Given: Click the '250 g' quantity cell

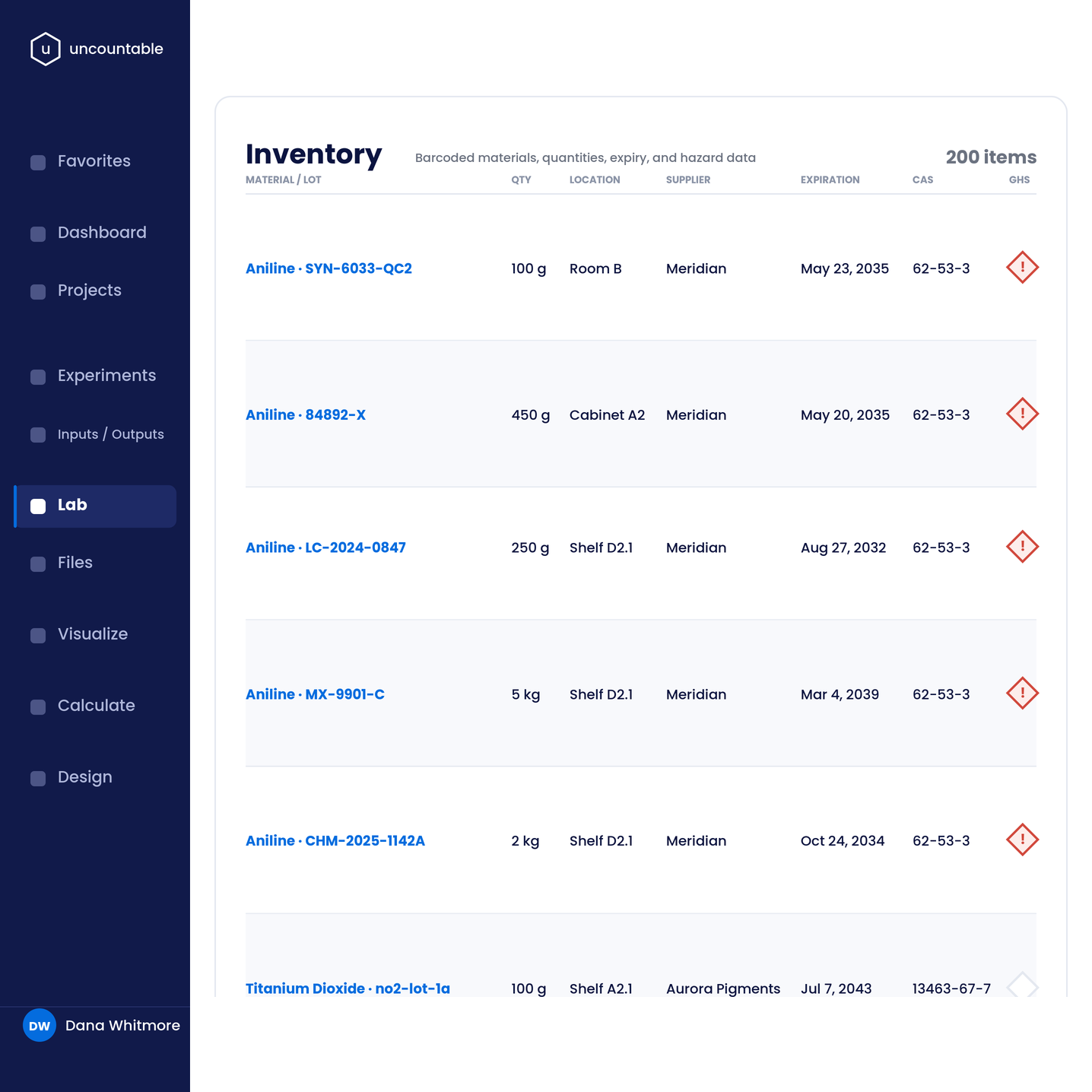Looking at the screenshot, I should coord(530,548).
